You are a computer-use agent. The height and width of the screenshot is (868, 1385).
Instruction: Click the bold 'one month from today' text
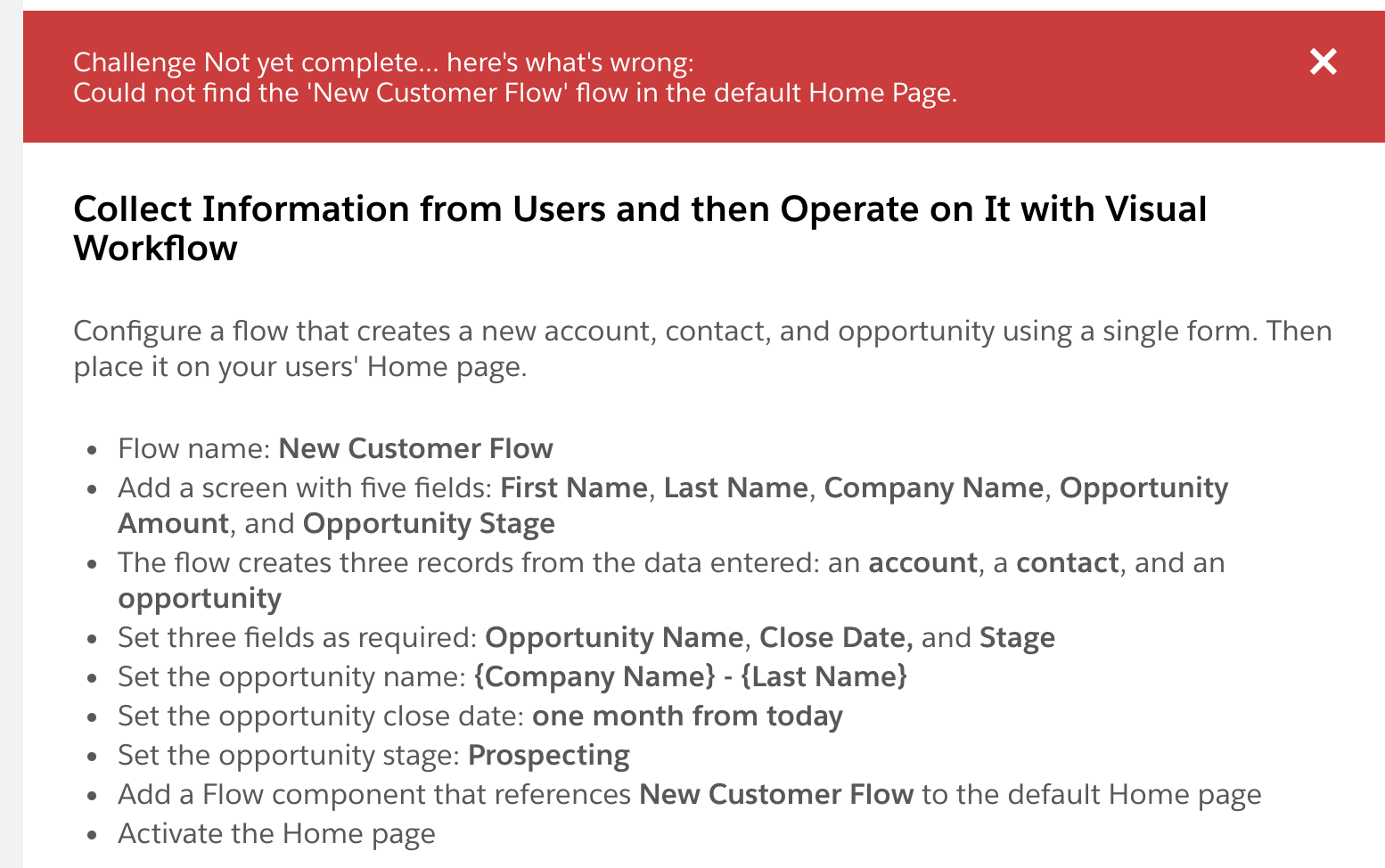(687, 716)
